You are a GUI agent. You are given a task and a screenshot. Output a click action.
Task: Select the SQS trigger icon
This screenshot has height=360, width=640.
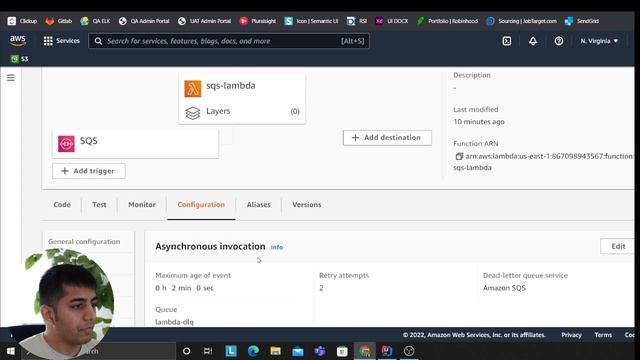[x=66, y=144]
